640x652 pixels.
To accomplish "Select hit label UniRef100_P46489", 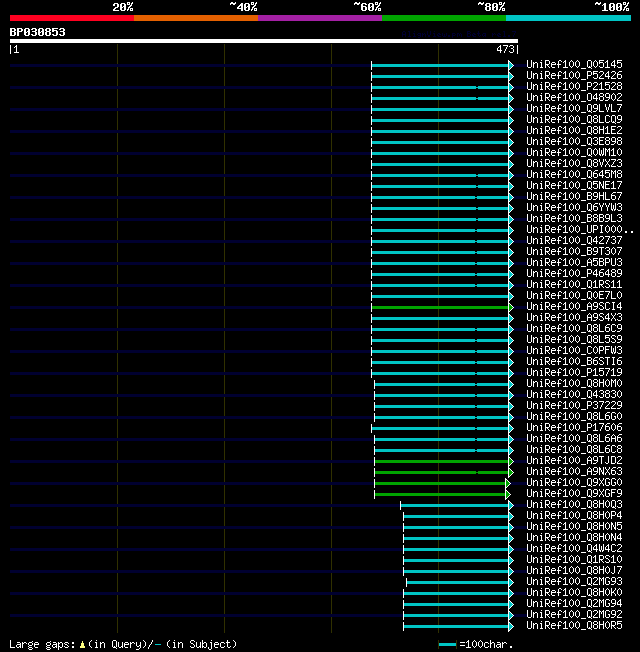I will pyautogui.click(x=574, y=274).
